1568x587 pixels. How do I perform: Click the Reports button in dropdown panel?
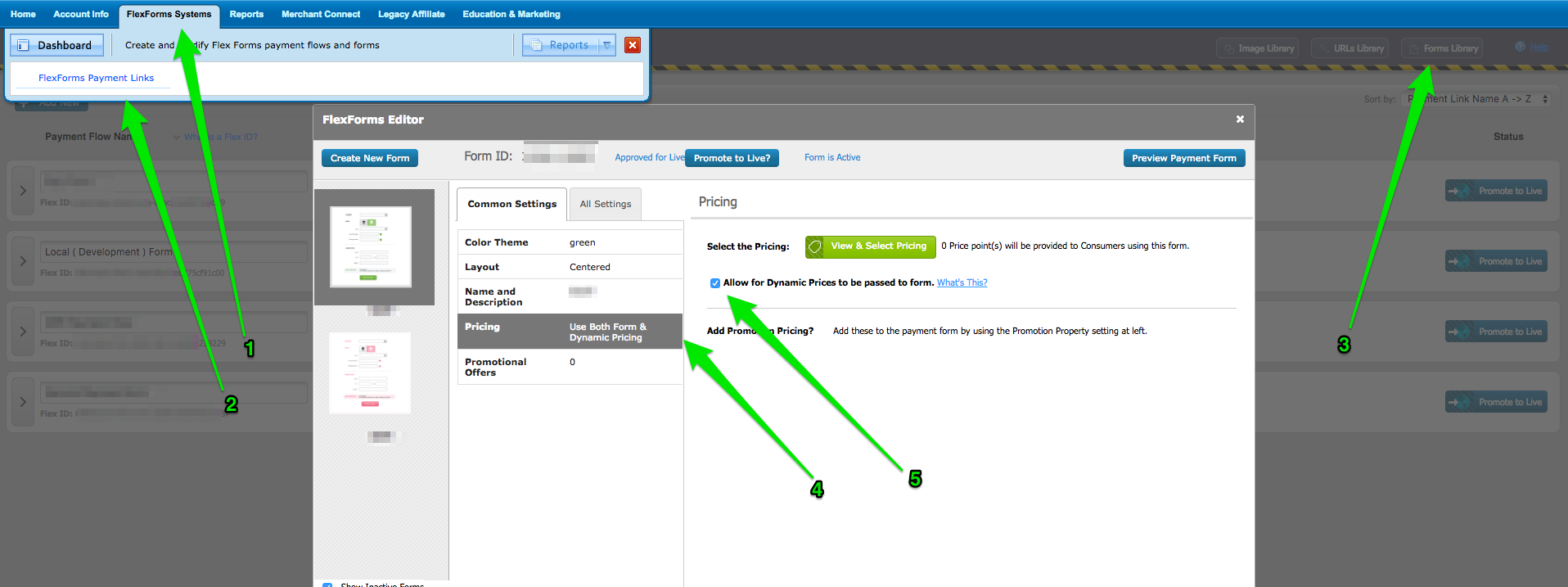[x=561, y=45]
